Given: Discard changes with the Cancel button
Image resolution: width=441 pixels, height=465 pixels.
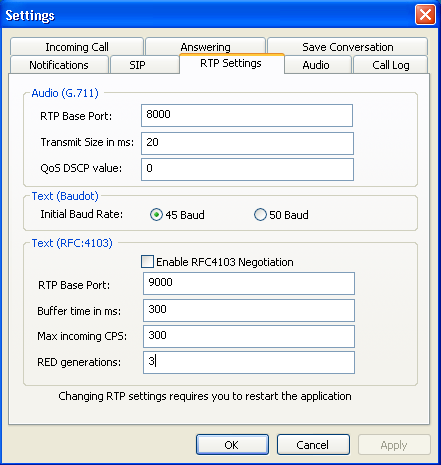Looking at the screenshot, I should [x=313, y=445].
